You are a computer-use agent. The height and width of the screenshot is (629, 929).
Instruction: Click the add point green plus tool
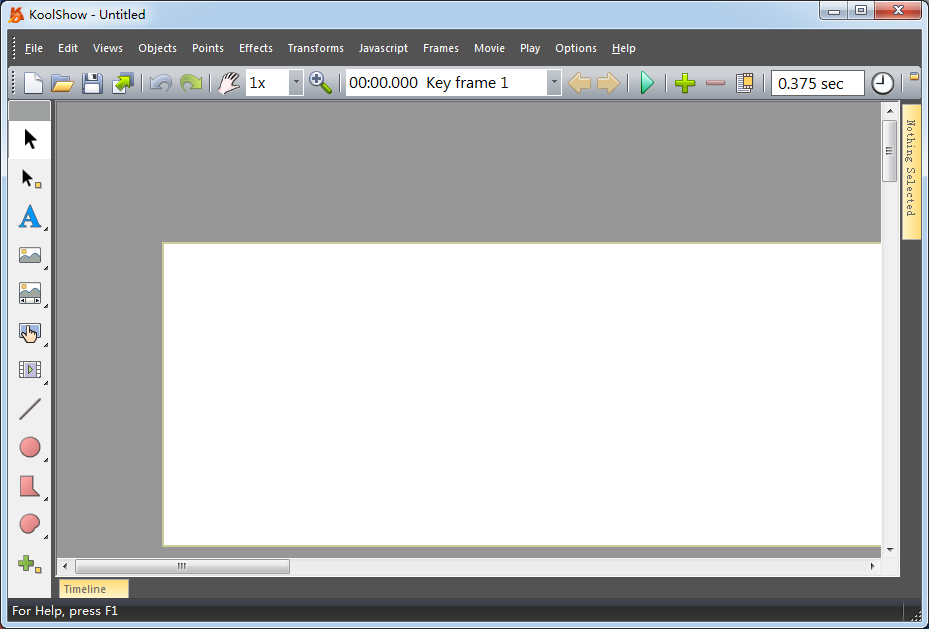coord(30,563)
